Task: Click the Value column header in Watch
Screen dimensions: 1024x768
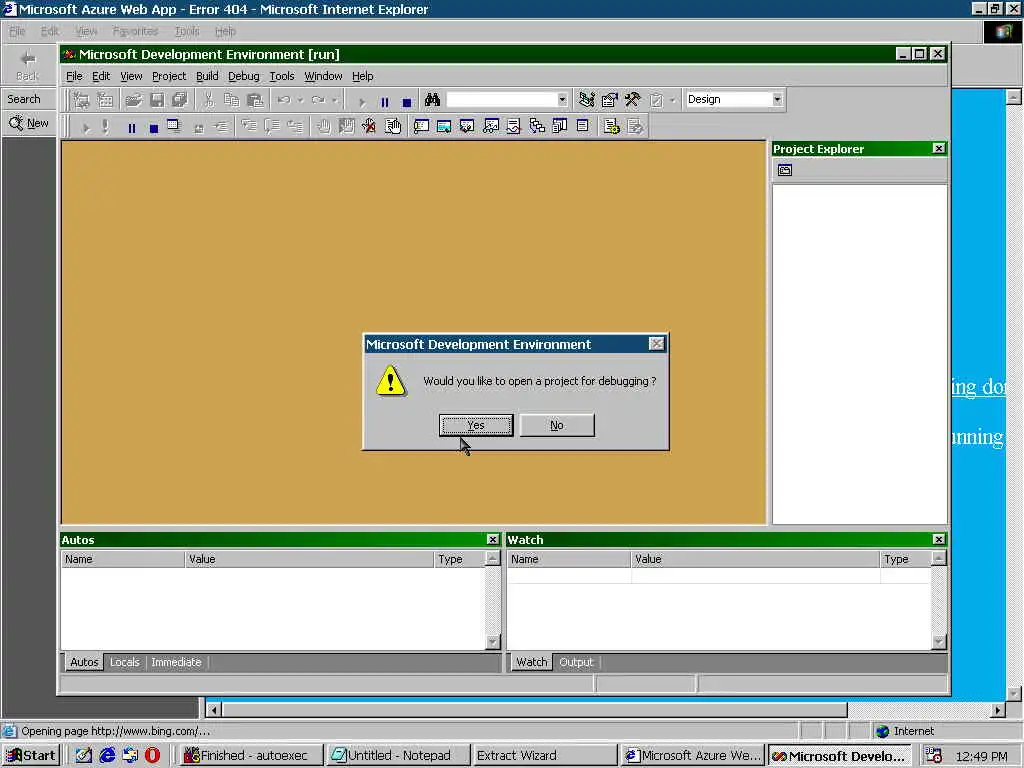Action: 755,559
